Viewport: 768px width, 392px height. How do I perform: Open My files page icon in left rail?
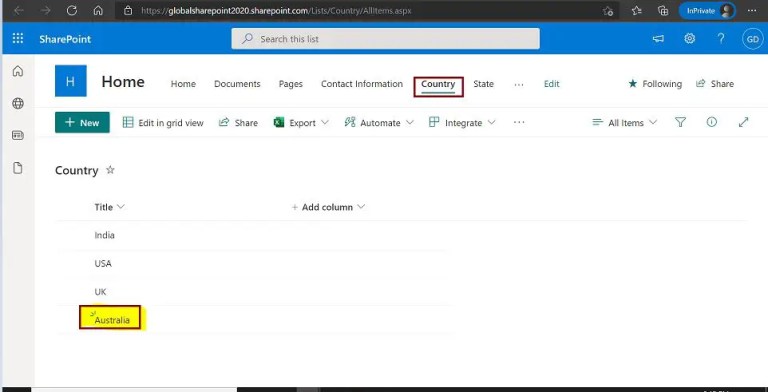[x=18, y=169]
